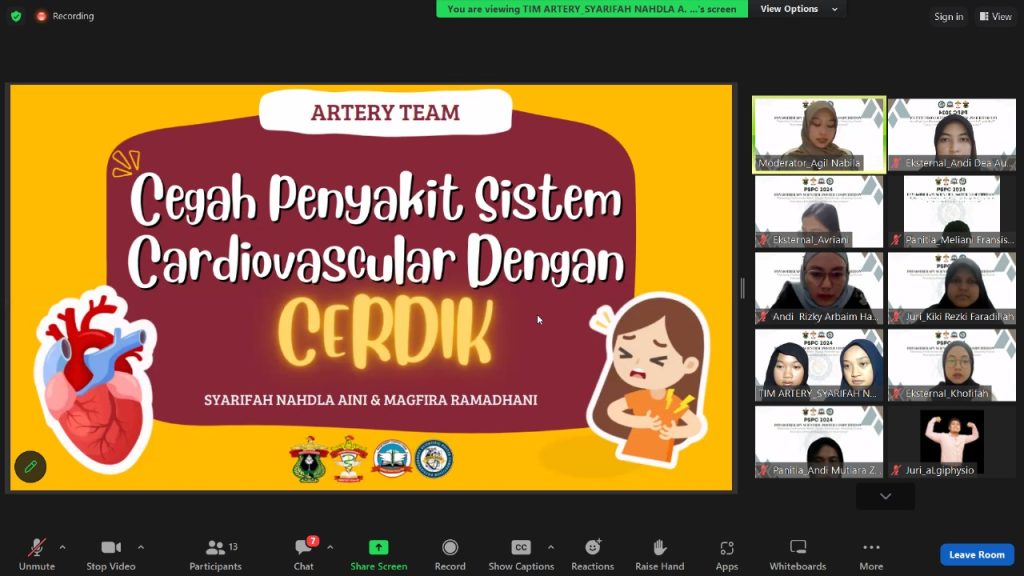This screenshot has height=576, width=1024.
Task: Expand audio options arrow beside Unmute
Action: [x=62, y=547]
